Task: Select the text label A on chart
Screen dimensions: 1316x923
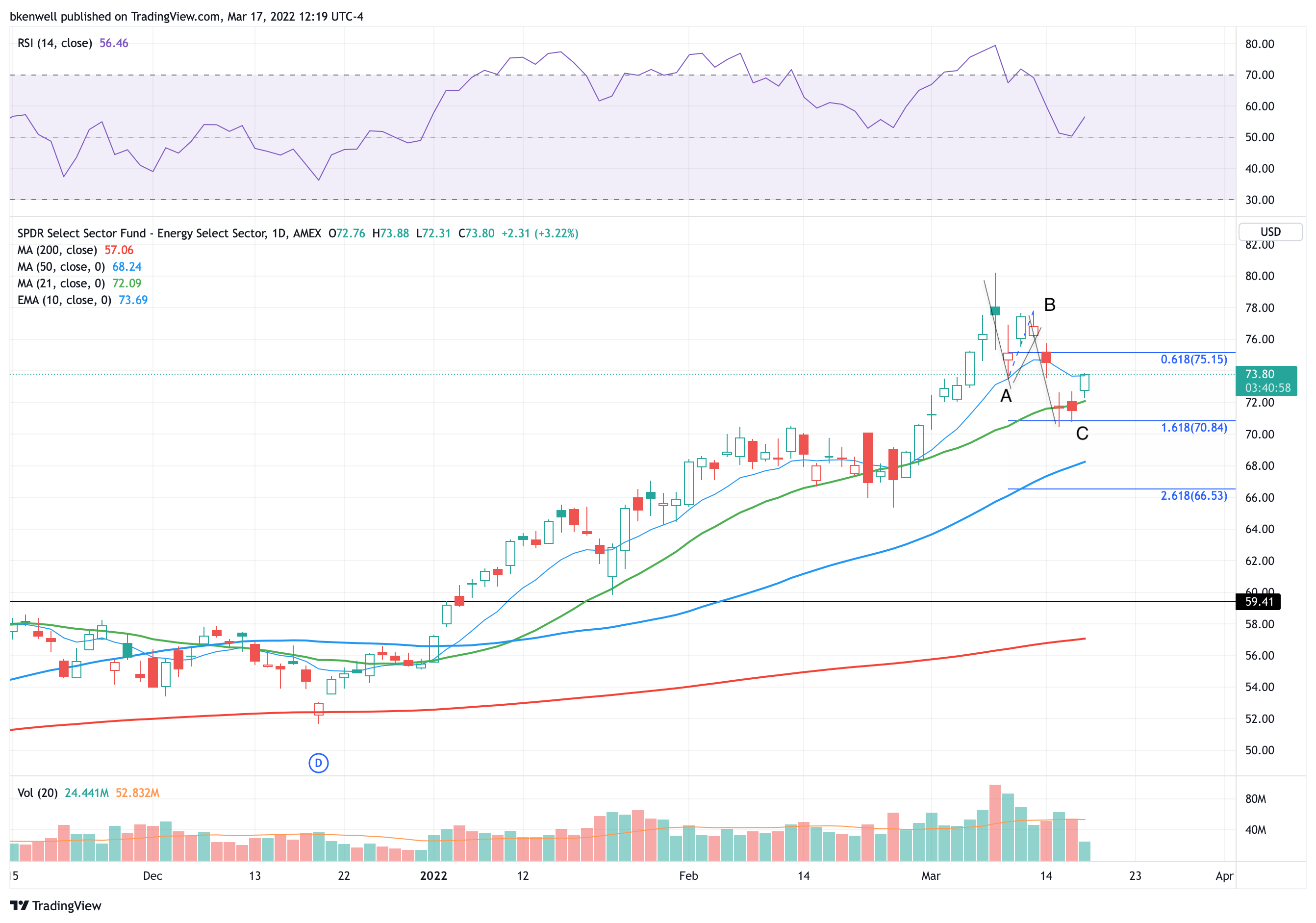Action: click(1005, 396)
